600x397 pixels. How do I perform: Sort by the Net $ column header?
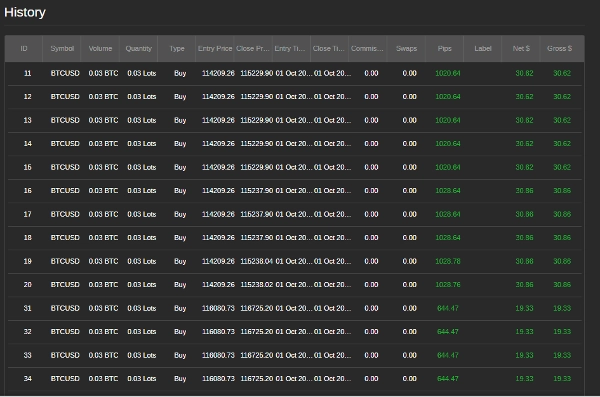(521, 49)
